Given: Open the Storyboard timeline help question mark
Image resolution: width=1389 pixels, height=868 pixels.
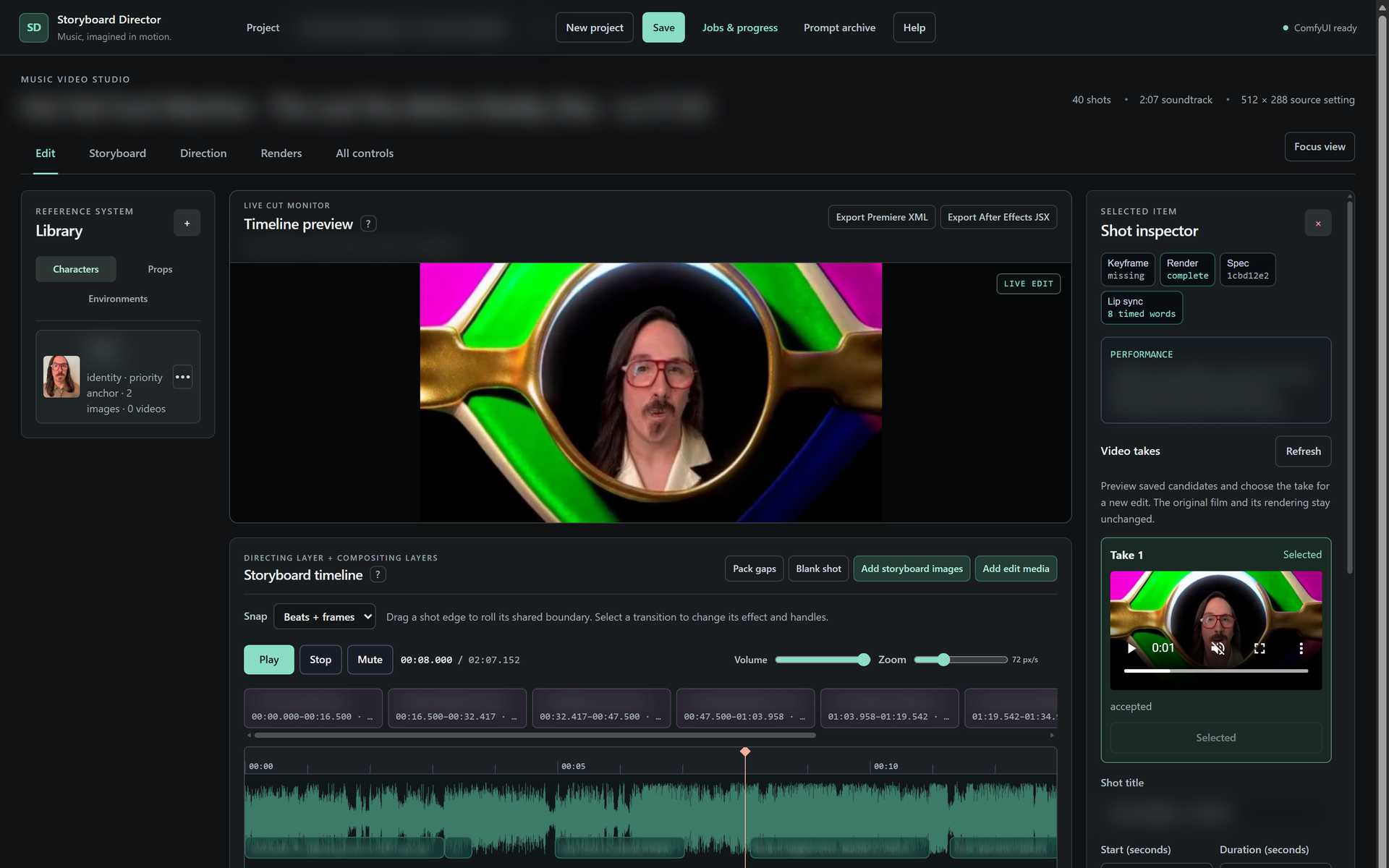Looking at the screenshot, I should pos(378,575).
